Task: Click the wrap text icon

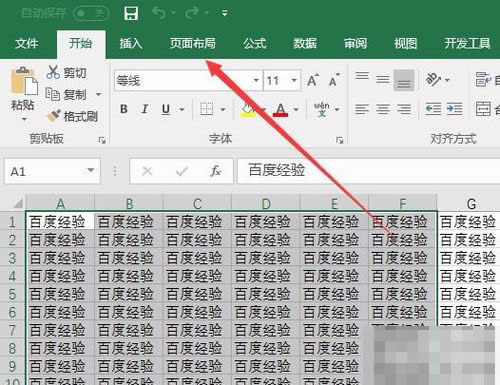Action: (483, 79)
